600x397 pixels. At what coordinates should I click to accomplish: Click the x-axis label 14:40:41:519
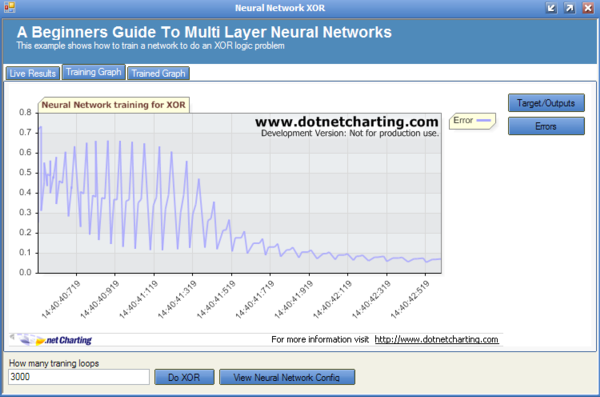(x=216, y=299)
